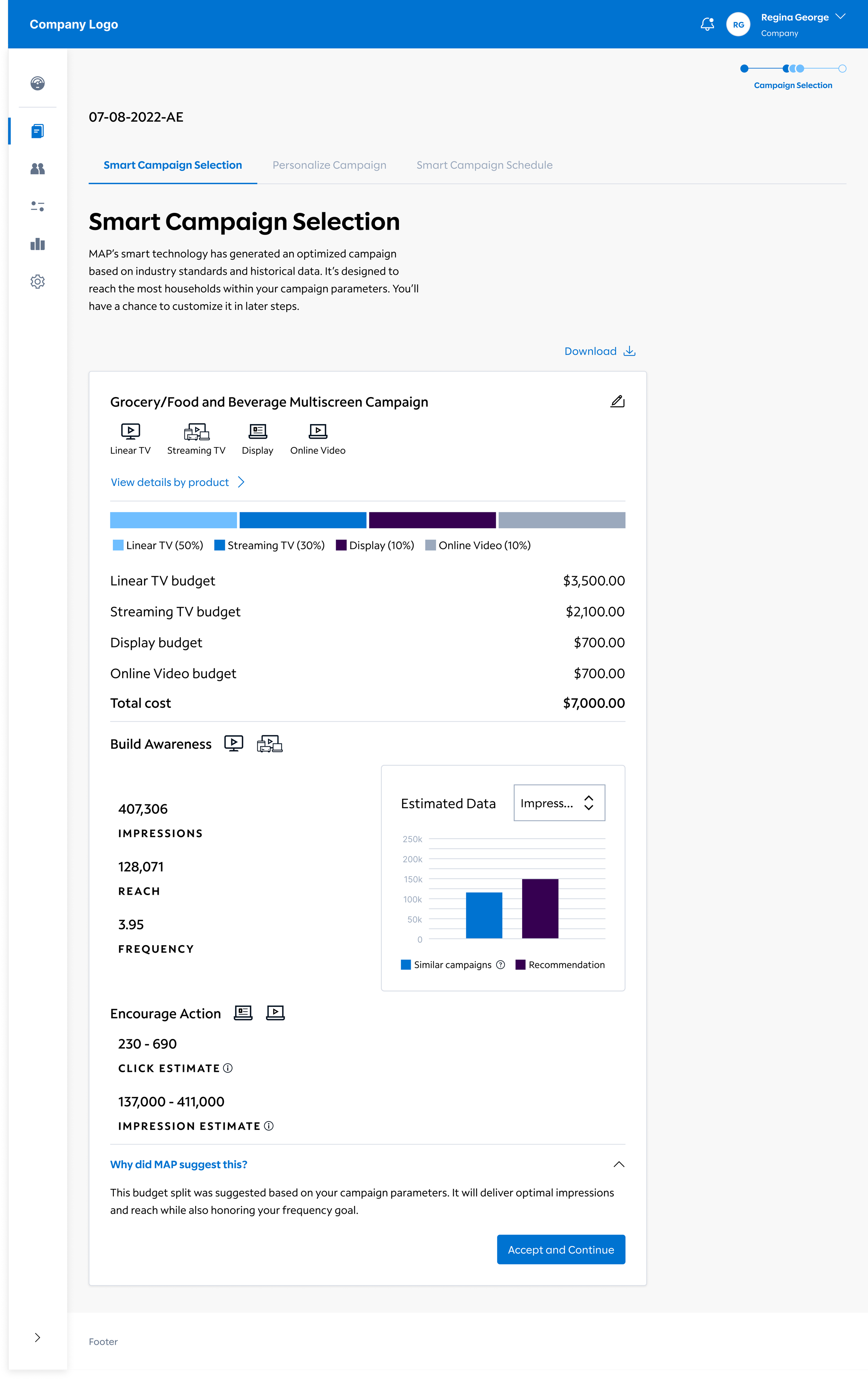The width and height of the screenshot is (868, 1380).
Task: Click the Display product icon
Action: coord(258,431)
